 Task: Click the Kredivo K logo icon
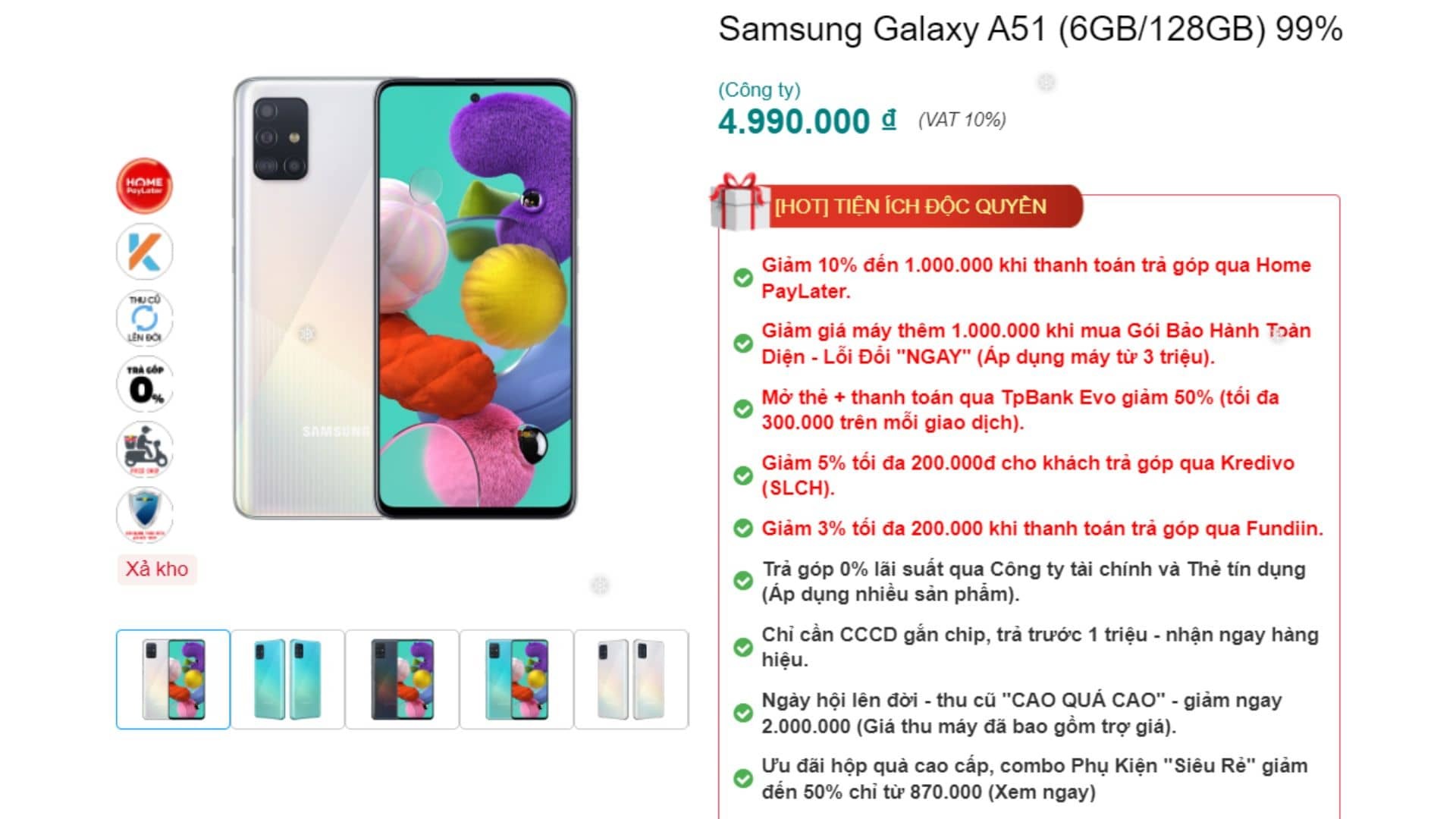(x=144, y=252)
